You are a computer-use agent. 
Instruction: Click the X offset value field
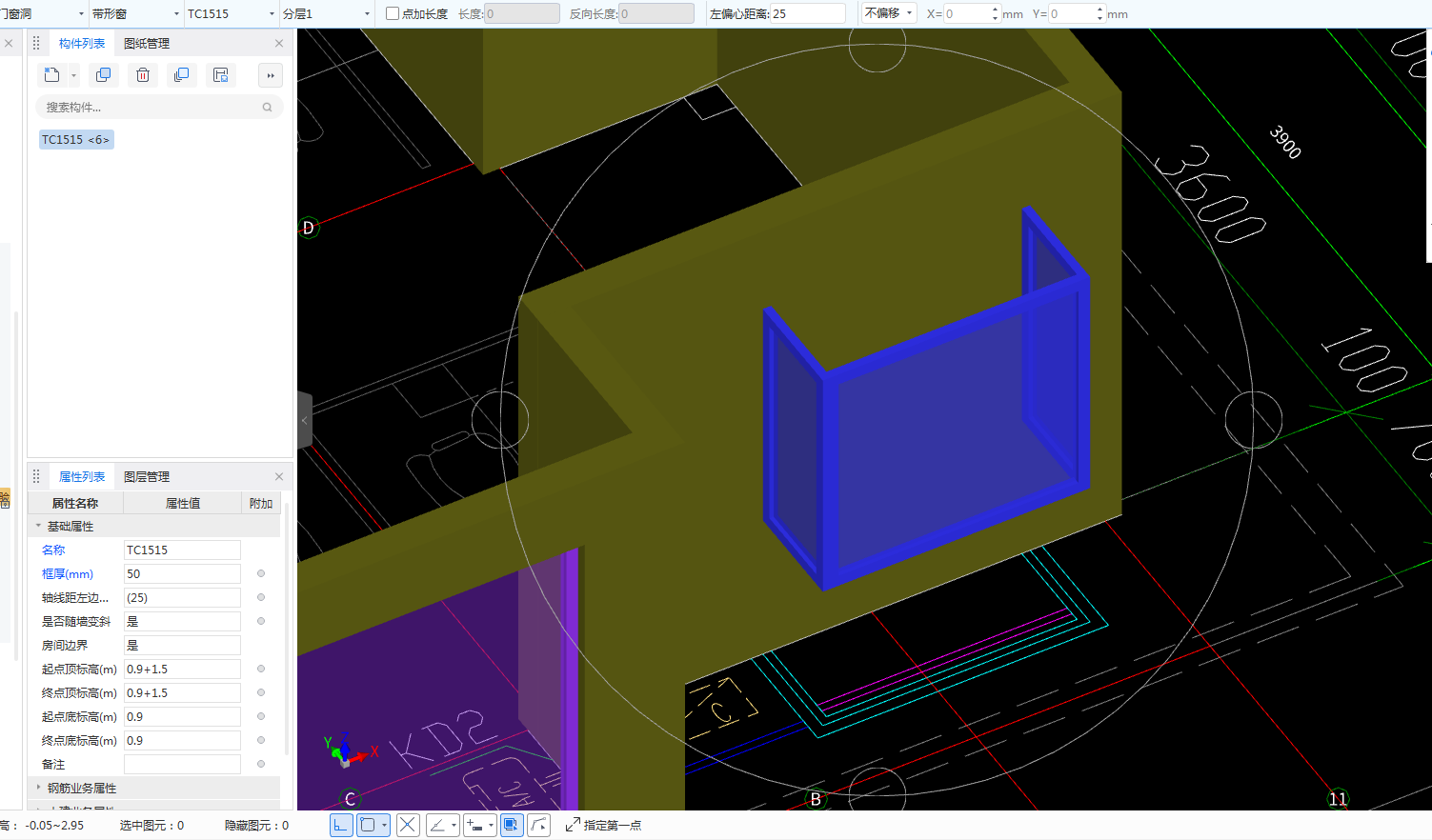point(966,14)
